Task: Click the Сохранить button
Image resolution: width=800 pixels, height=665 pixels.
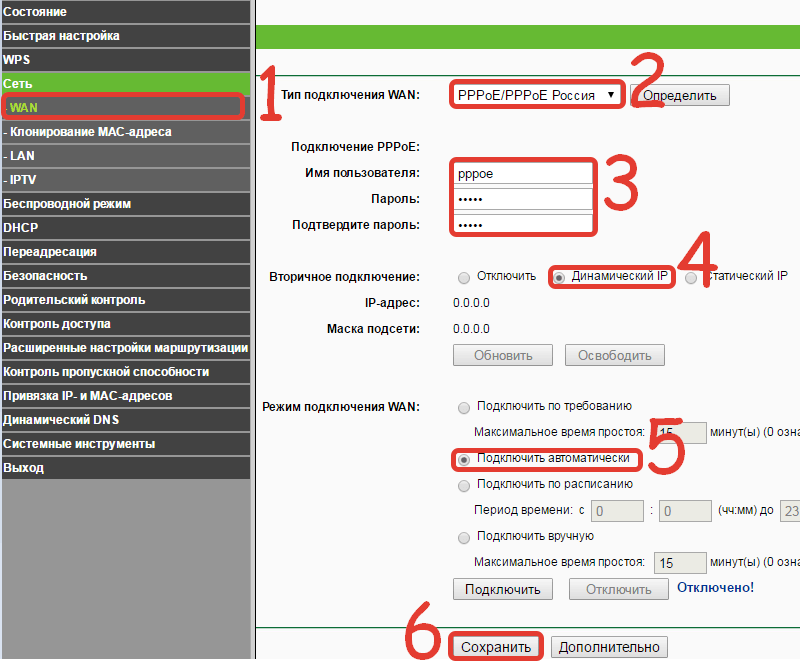Action: tap(496, 647)
